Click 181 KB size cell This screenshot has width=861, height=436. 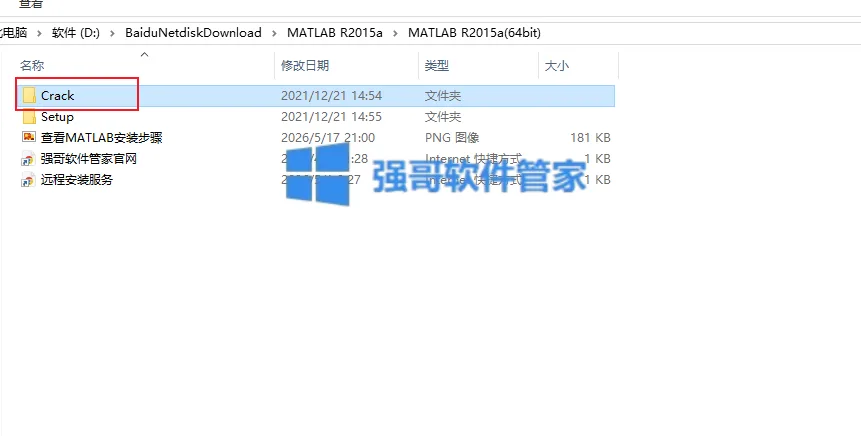[590, 138]
